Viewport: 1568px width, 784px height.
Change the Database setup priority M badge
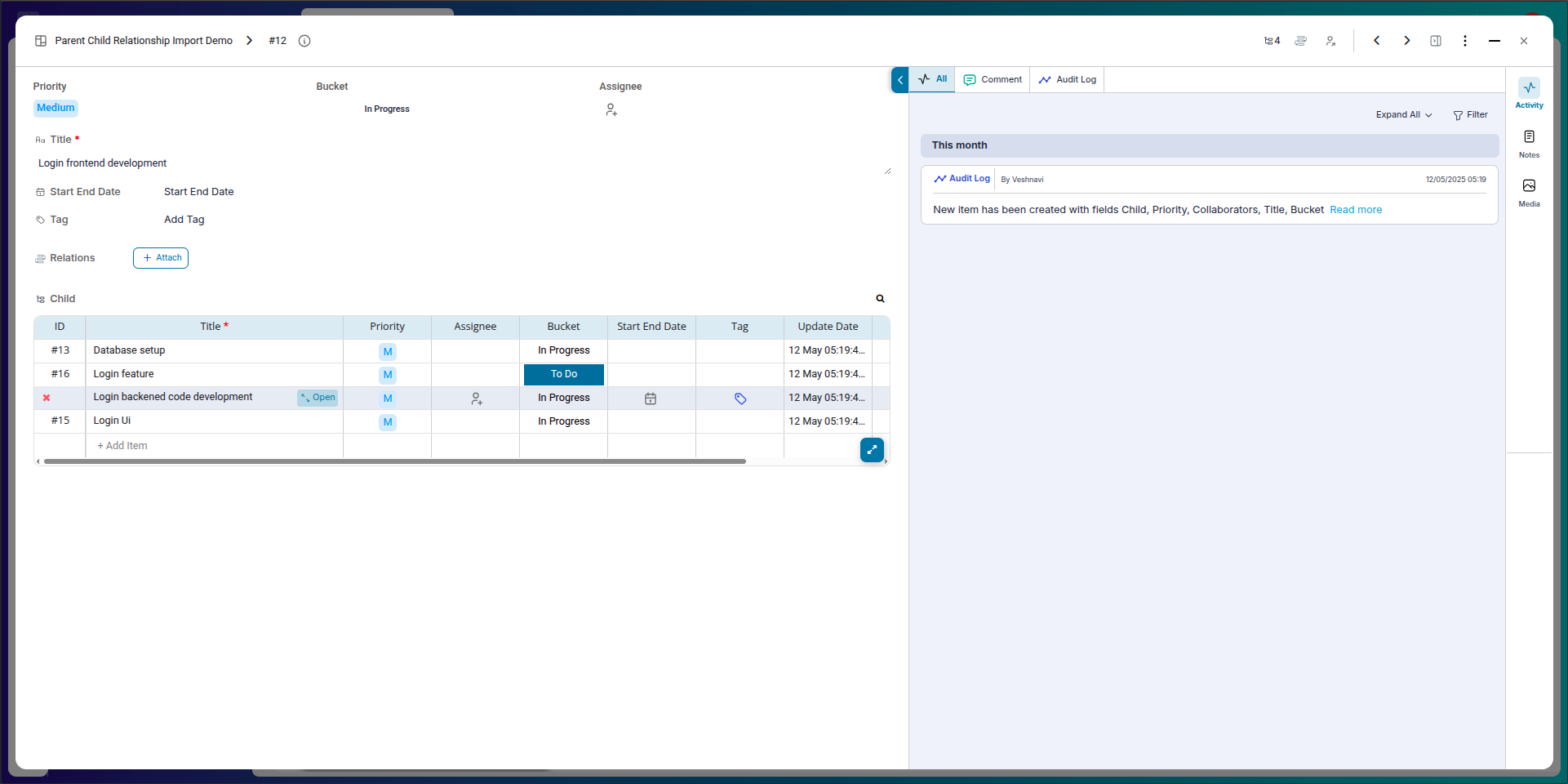click(x=388, y=352)
